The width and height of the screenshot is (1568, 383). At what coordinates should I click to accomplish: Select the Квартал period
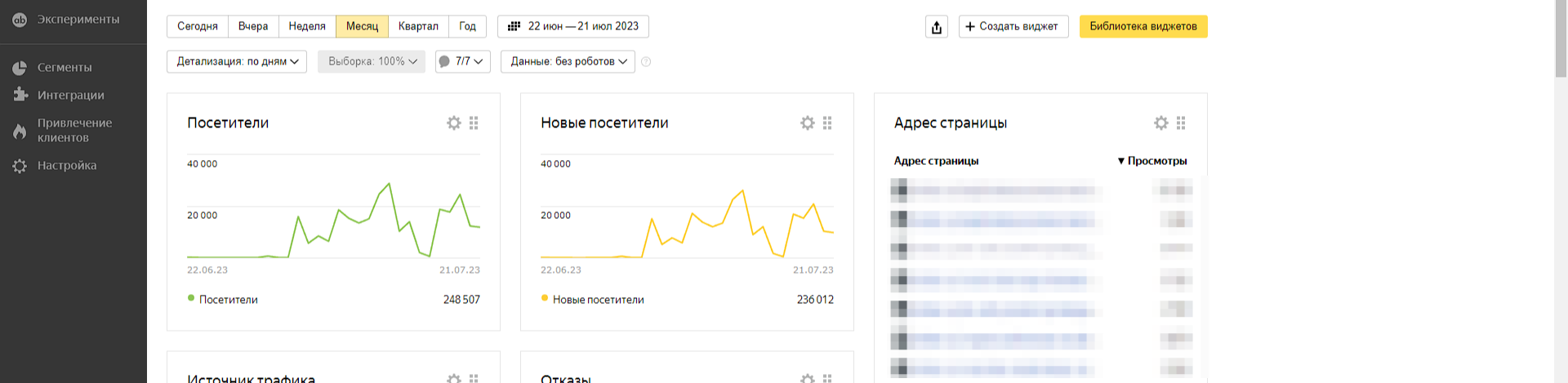click(418, 26)
